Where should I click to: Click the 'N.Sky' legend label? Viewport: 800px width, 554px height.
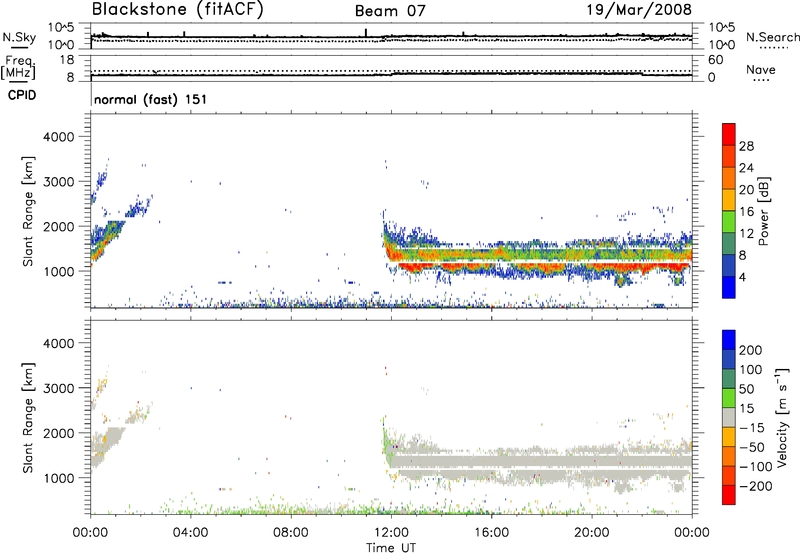(19, 37)
